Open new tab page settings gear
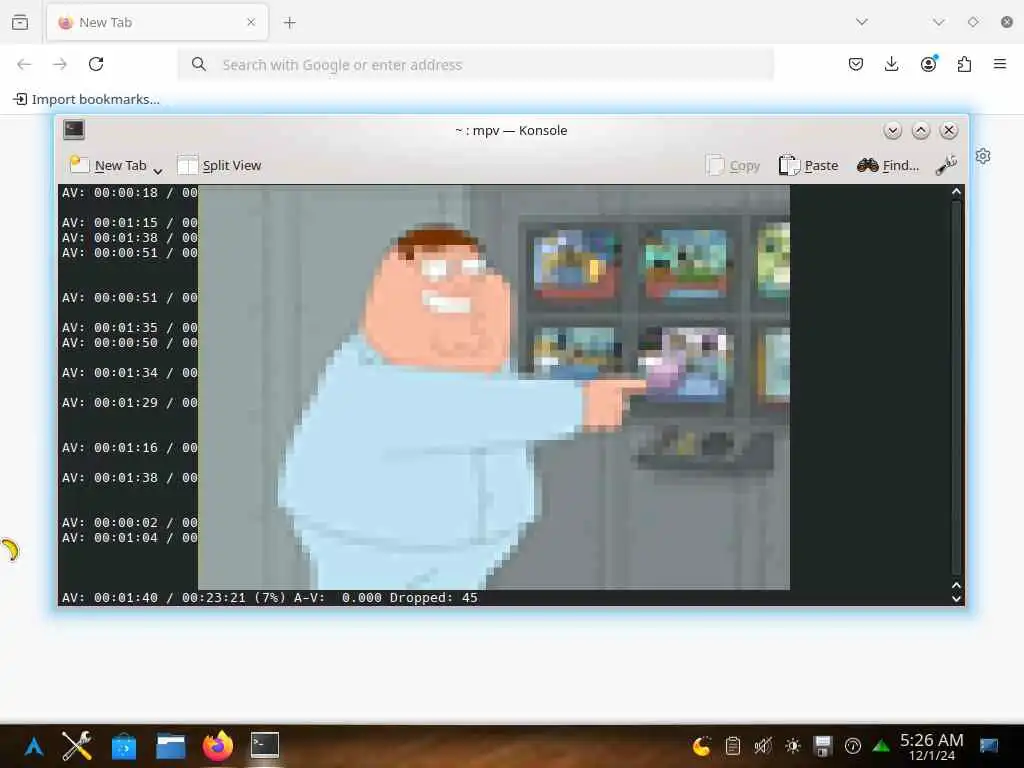Image resolution: width=1024 pixels, height=768 pixels. pos(983,156)
